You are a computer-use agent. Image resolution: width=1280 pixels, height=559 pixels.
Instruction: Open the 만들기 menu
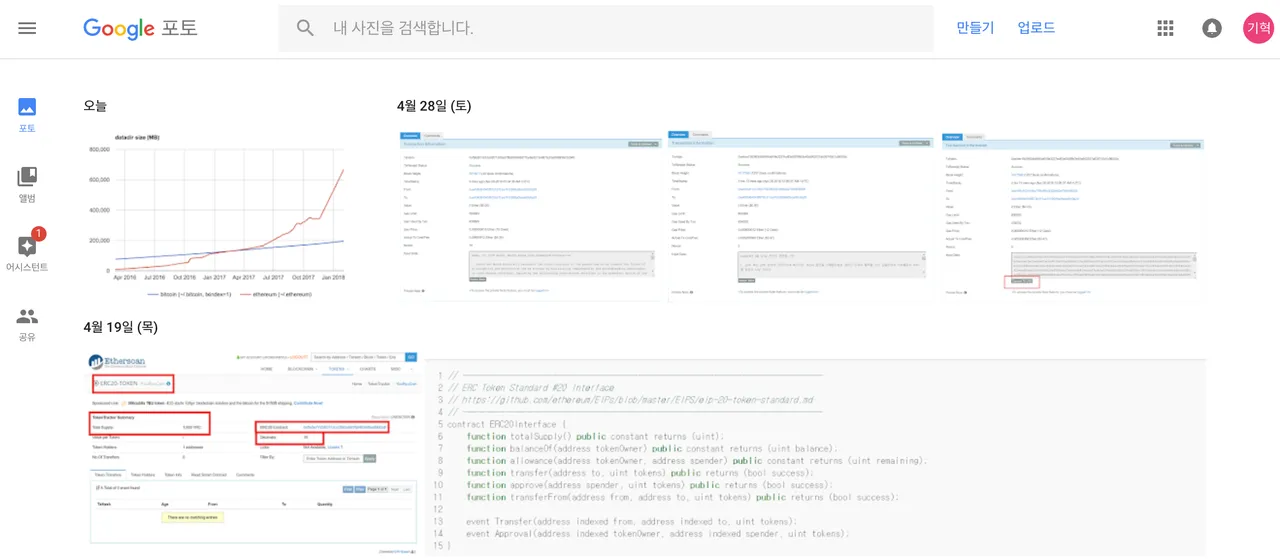[975, 28]
